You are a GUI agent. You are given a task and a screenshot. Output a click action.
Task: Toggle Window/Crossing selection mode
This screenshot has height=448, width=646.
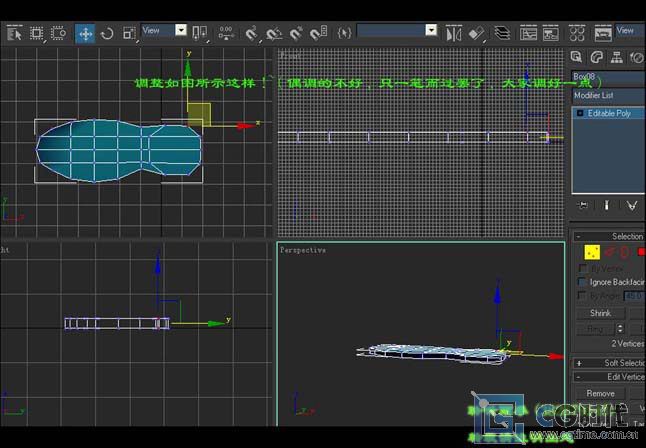58,33
